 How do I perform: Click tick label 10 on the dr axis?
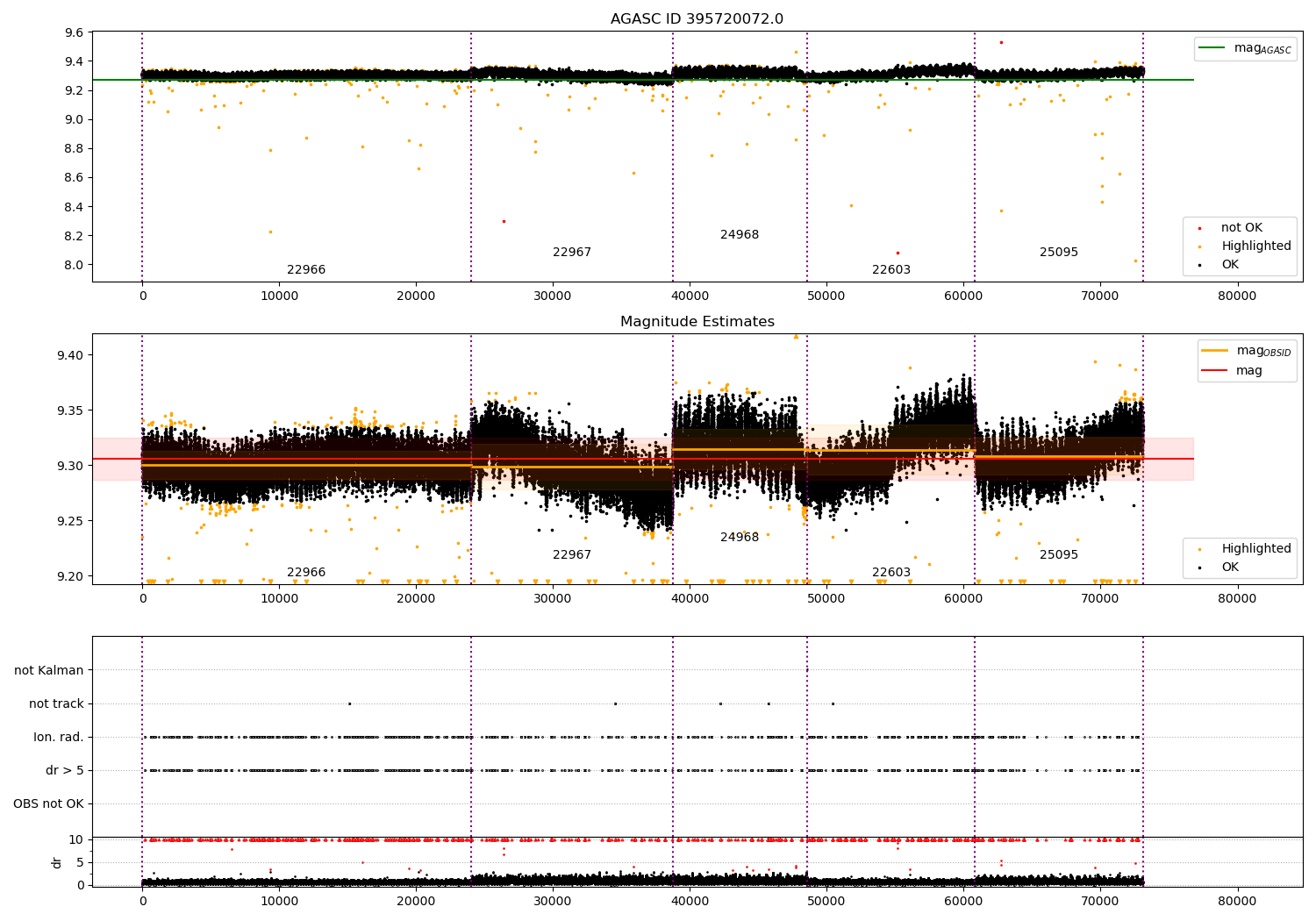coord(76,840)
